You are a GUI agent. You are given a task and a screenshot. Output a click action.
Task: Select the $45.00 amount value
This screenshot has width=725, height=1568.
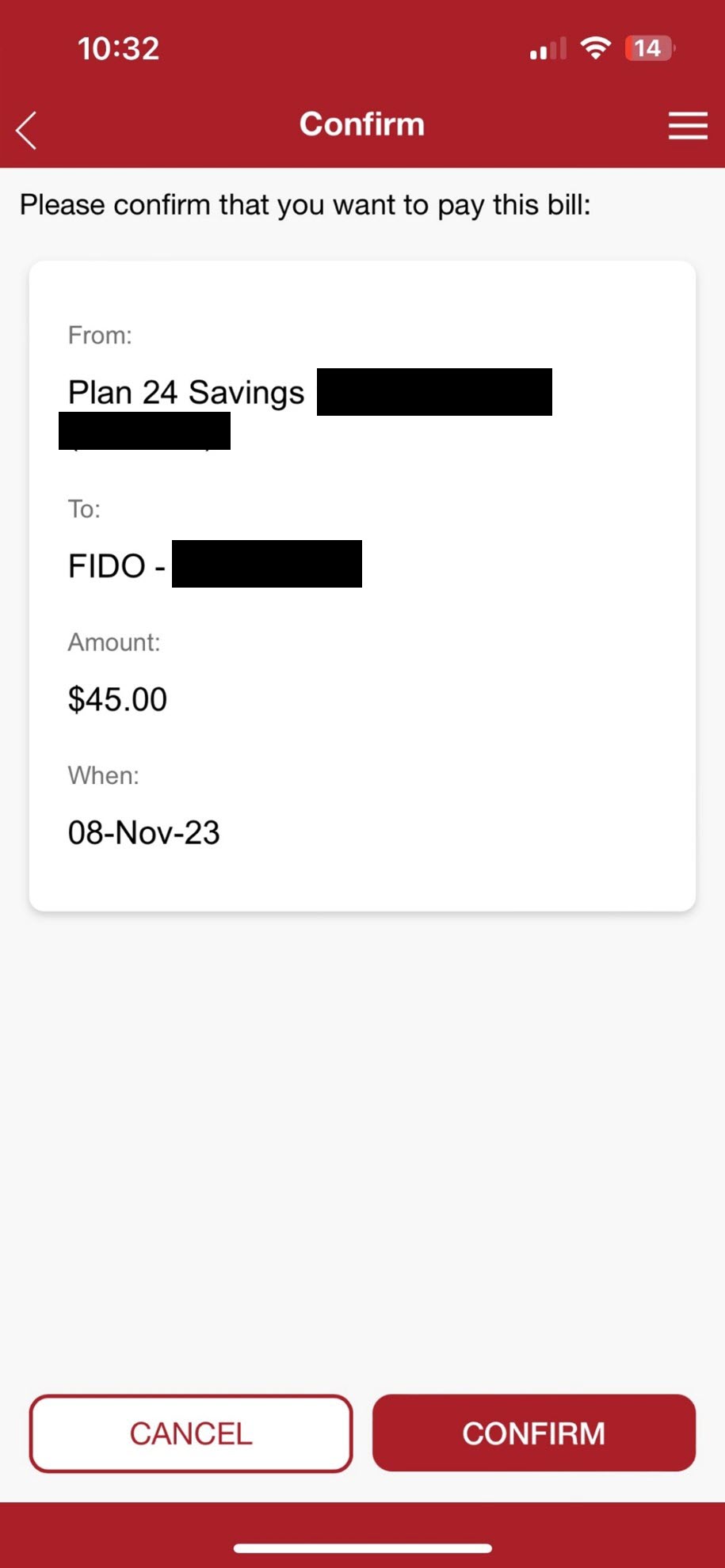coord(116,698)
